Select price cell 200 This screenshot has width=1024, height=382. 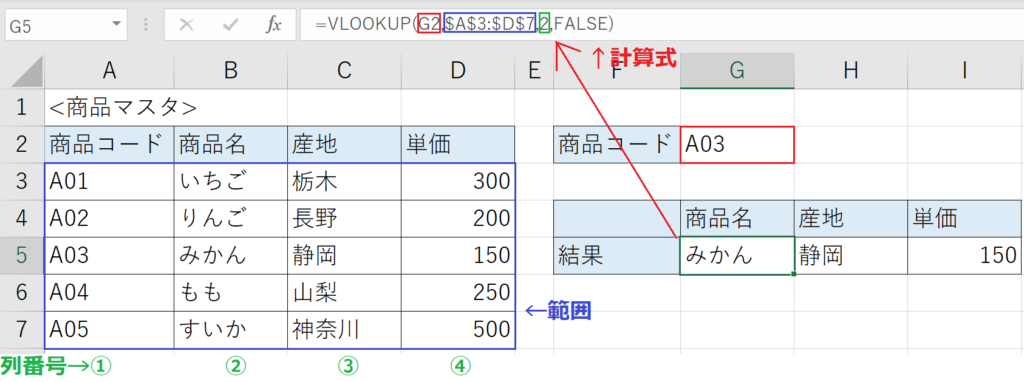click(458, 219)
